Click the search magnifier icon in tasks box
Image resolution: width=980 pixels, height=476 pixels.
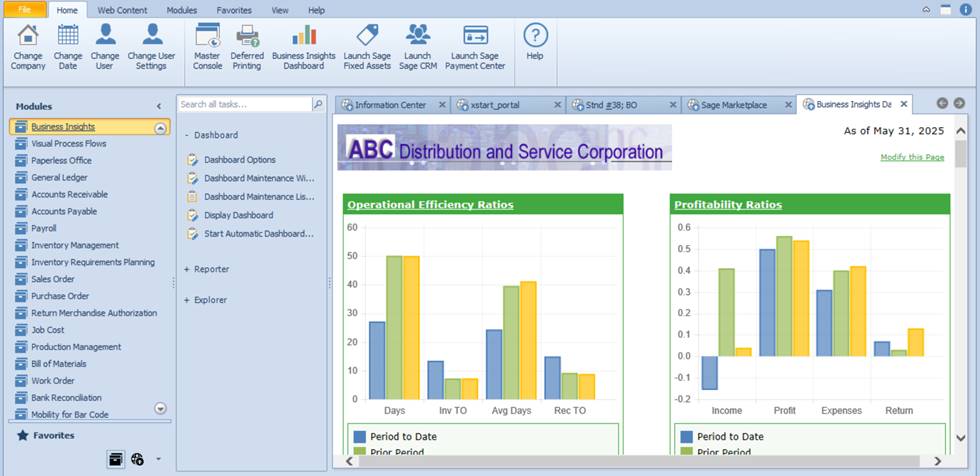[318, 104]
